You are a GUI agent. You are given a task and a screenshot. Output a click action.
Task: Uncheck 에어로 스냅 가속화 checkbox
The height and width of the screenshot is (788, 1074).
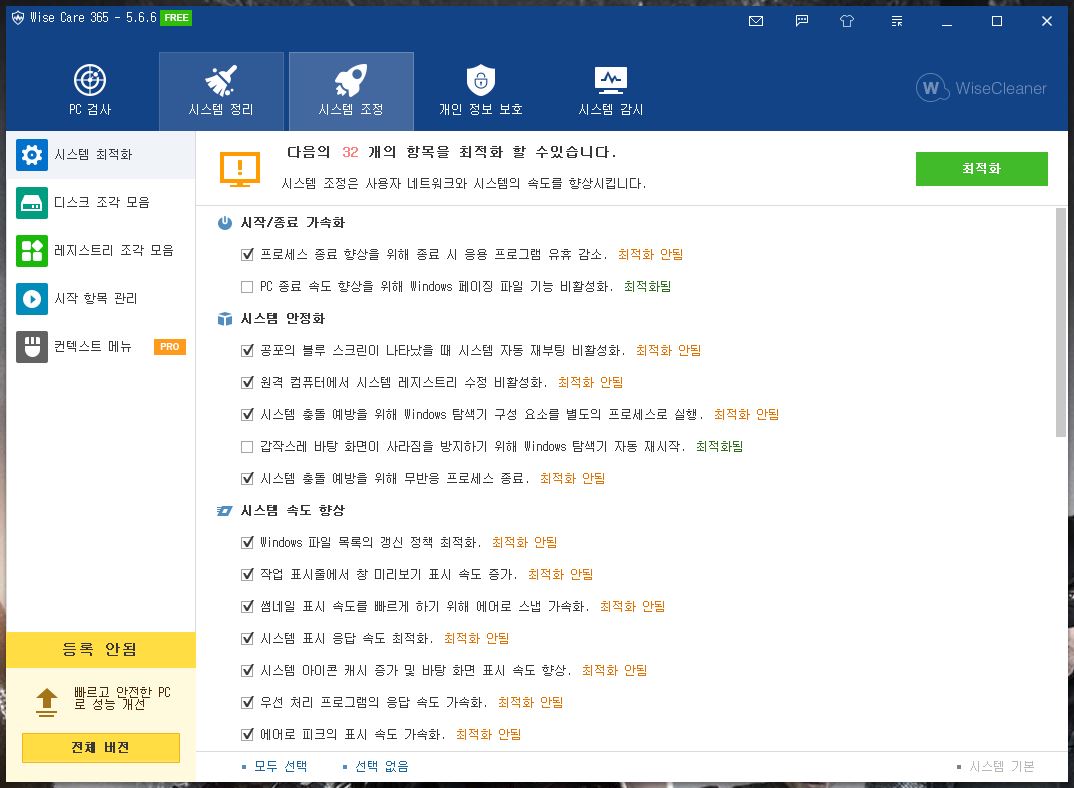click(247, 607)
